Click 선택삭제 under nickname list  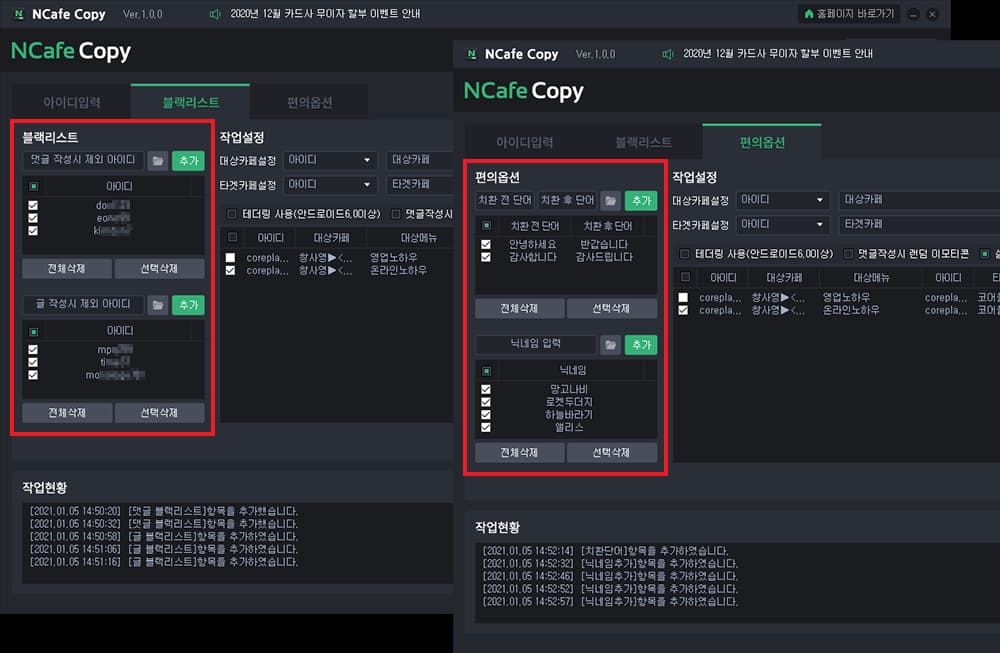612,453
